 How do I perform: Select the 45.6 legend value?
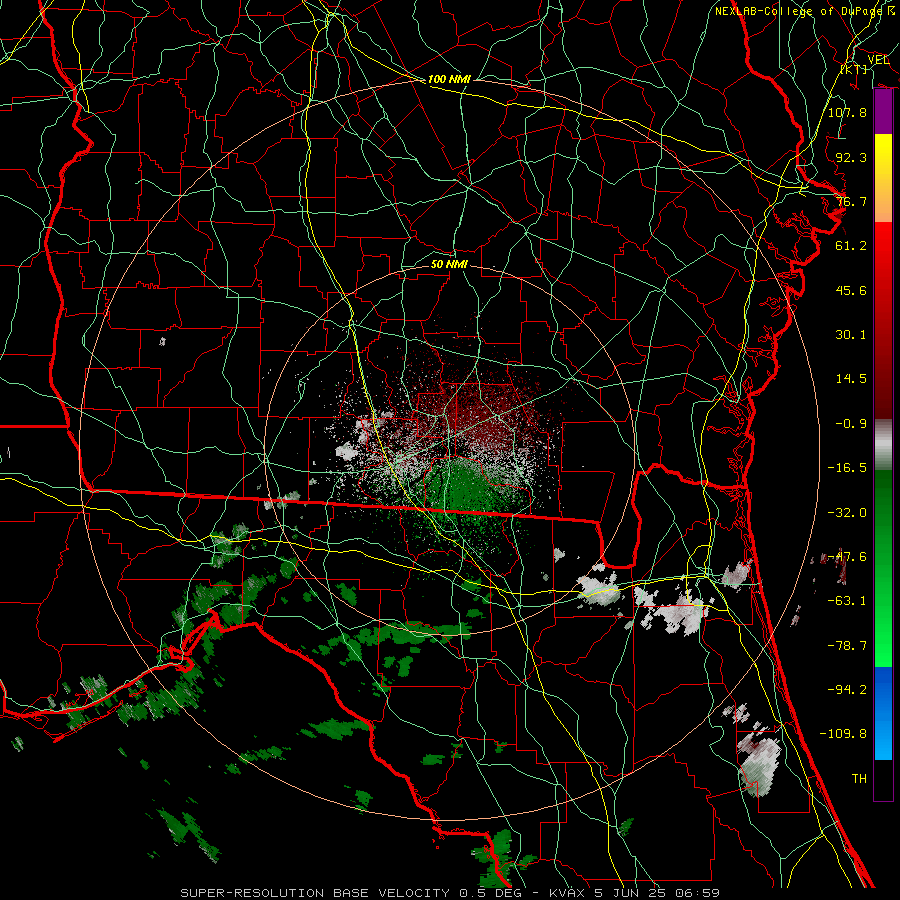point(851,290)
